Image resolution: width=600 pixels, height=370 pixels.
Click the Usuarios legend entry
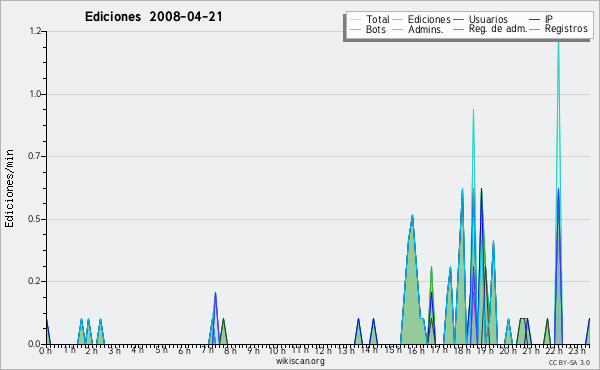click(481, 19)
